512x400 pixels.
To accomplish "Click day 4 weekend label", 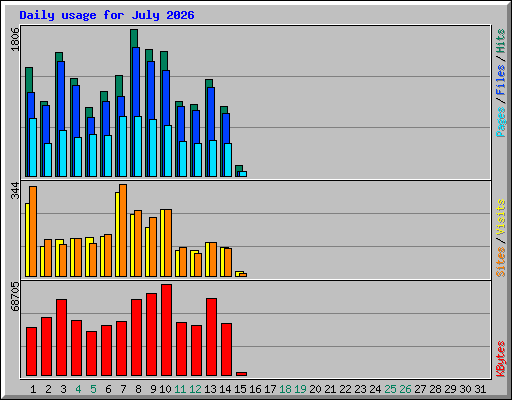I will (78, 389).
